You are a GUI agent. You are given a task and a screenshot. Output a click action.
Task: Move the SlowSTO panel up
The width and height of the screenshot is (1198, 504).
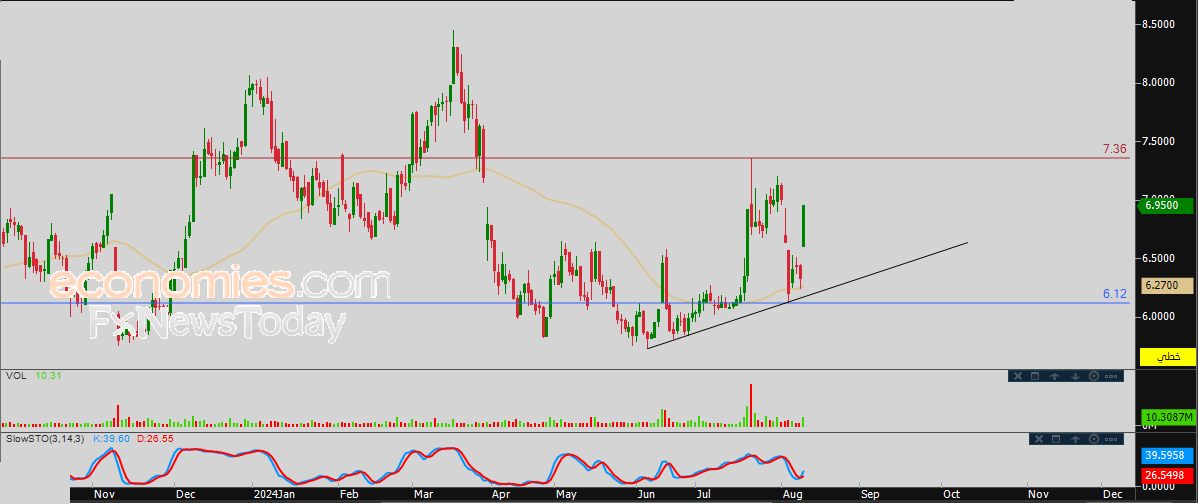[x=1075, y=439]
